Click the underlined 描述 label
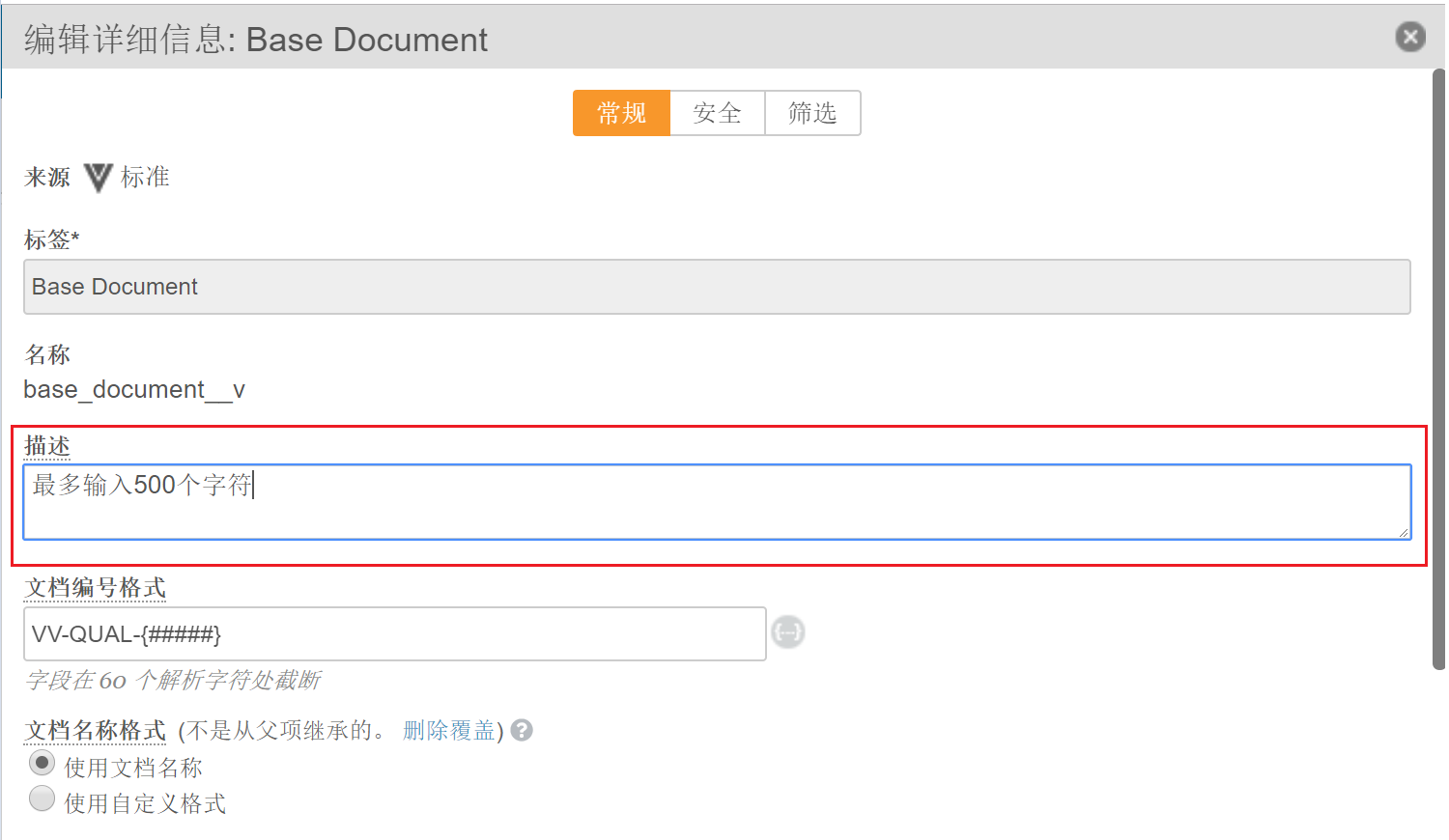The height and width of the screenshot is (840, 1449). point(47,446)
